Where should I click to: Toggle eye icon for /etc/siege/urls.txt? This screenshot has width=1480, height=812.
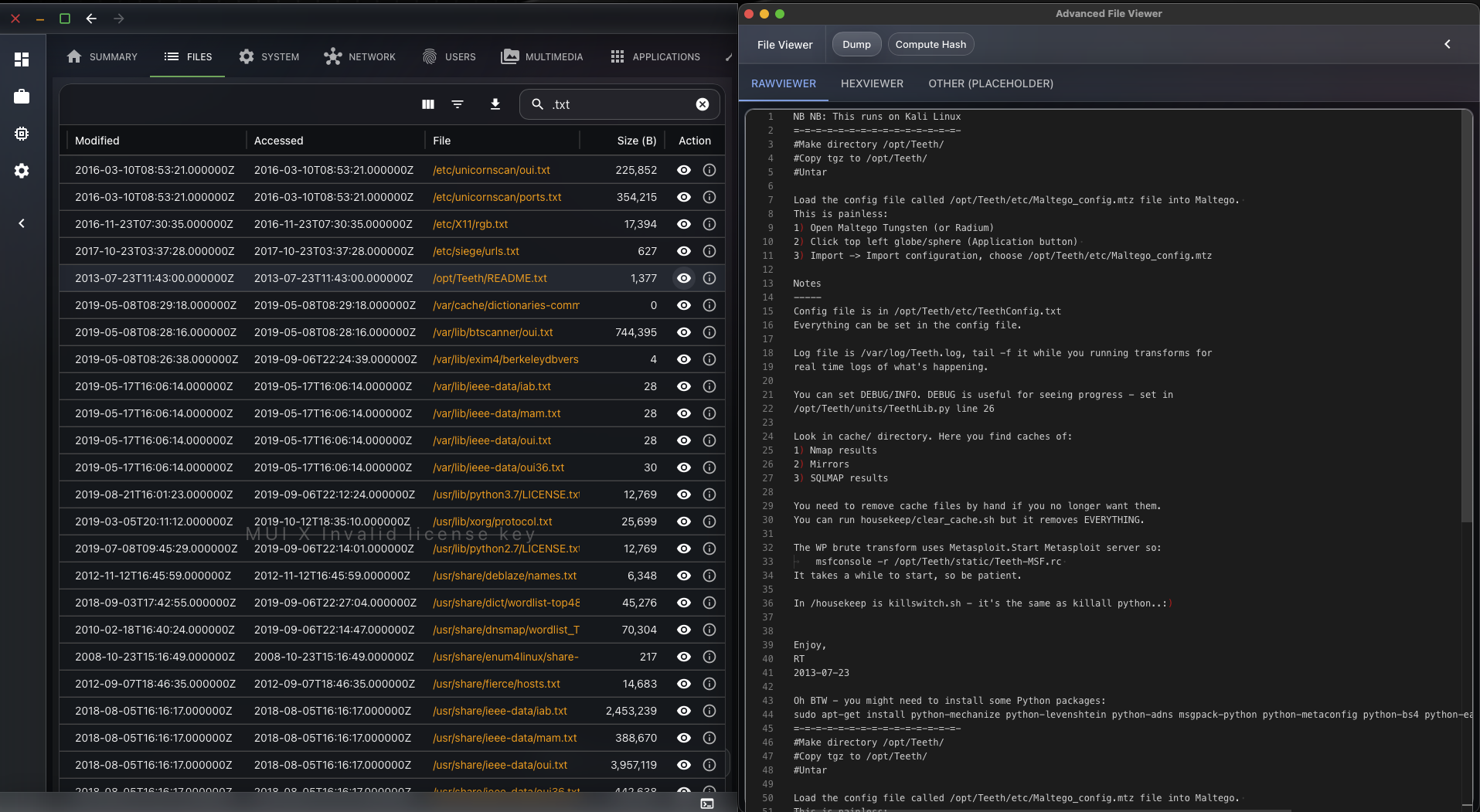(684, 251)
